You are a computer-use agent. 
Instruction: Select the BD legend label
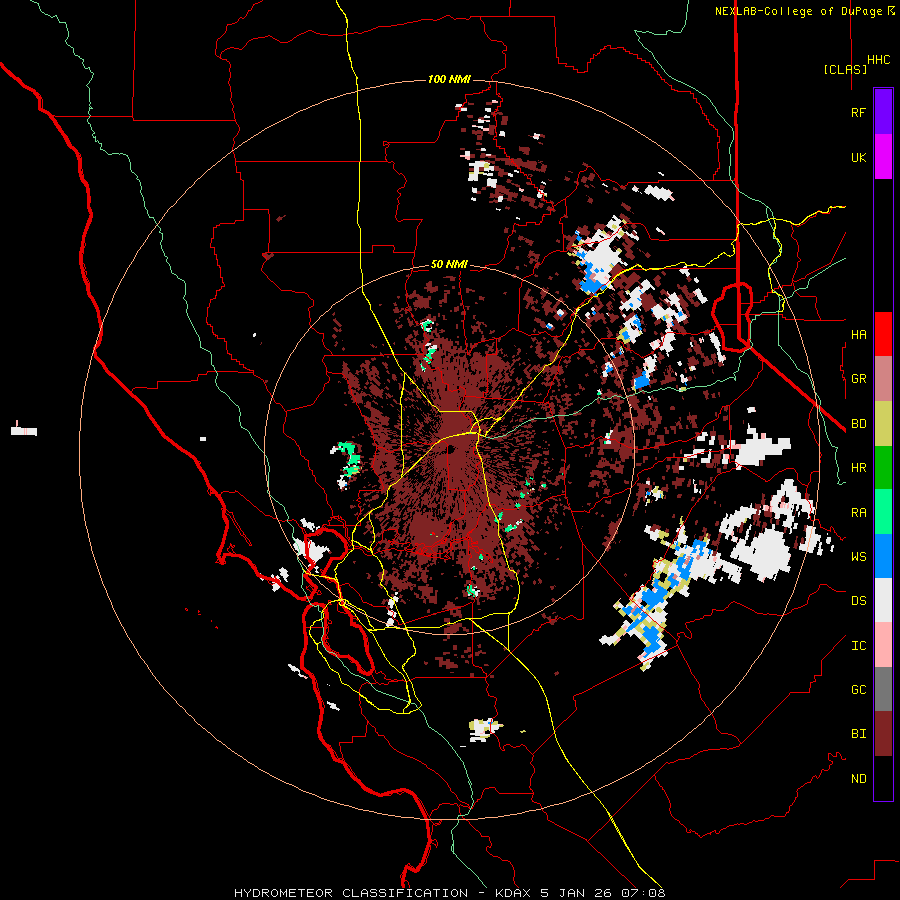click(x=858, y=424)
